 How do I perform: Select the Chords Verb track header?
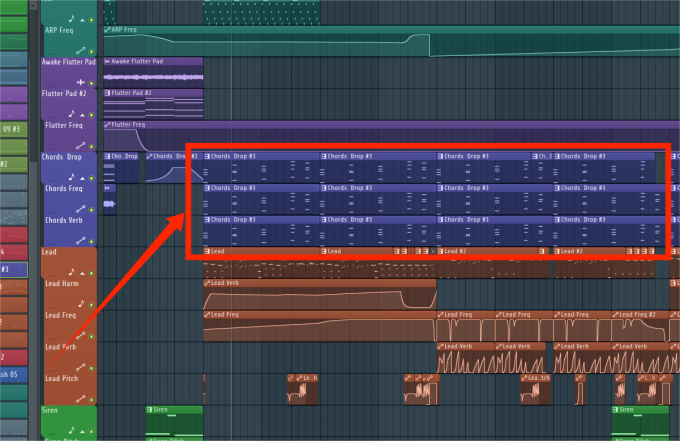click(x=70, y=231)
